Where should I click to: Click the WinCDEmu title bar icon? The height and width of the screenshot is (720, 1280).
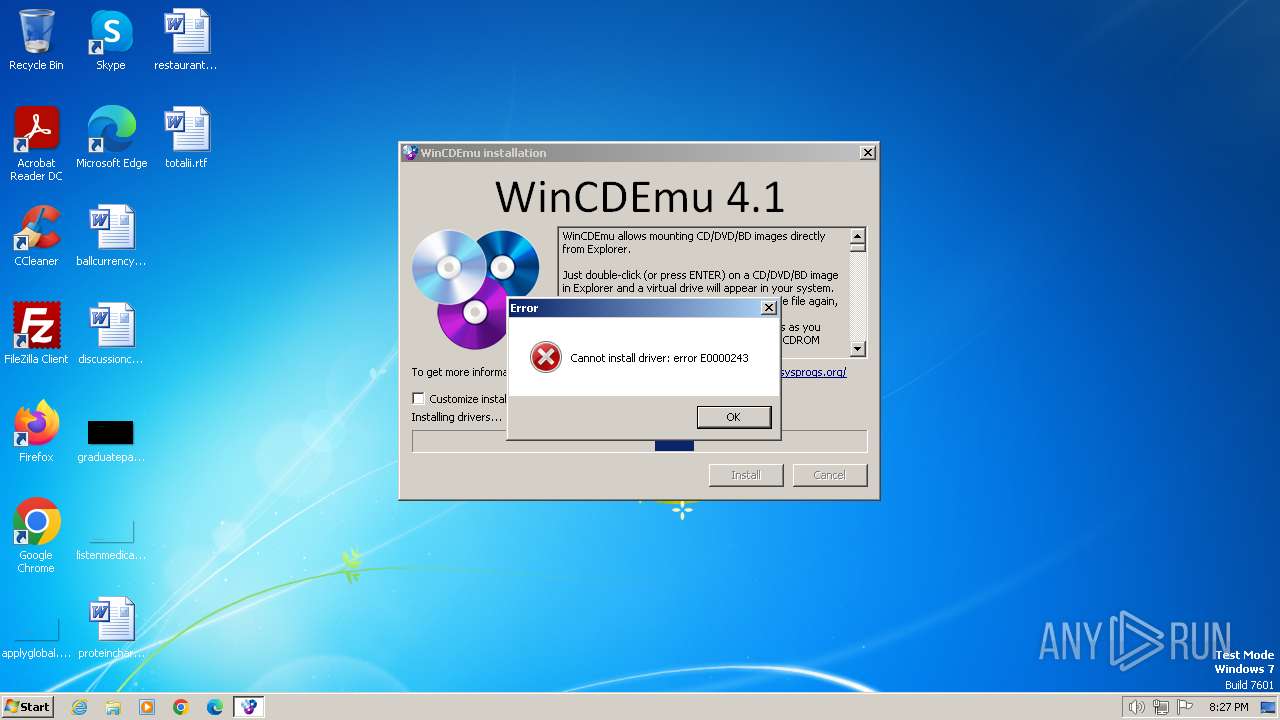(x=410, y=153)
